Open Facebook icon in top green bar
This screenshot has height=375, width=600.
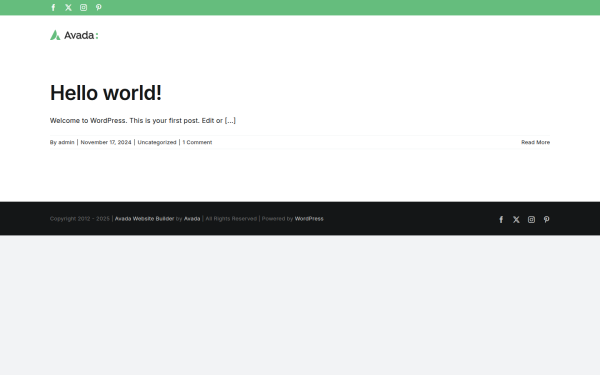[53, 7]
